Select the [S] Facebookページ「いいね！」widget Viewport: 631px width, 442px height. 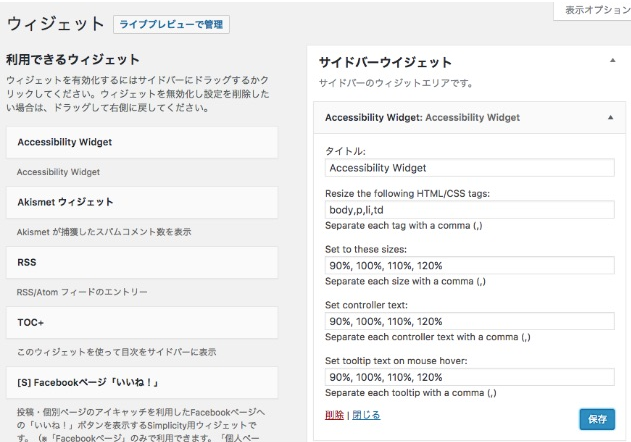coord(142,382)
